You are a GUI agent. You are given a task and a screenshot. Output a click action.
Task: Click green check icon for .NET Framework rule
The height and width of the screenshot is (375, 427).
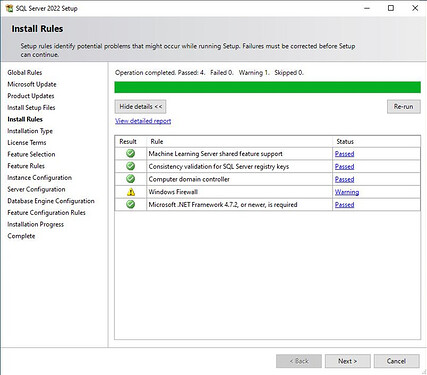131,204
